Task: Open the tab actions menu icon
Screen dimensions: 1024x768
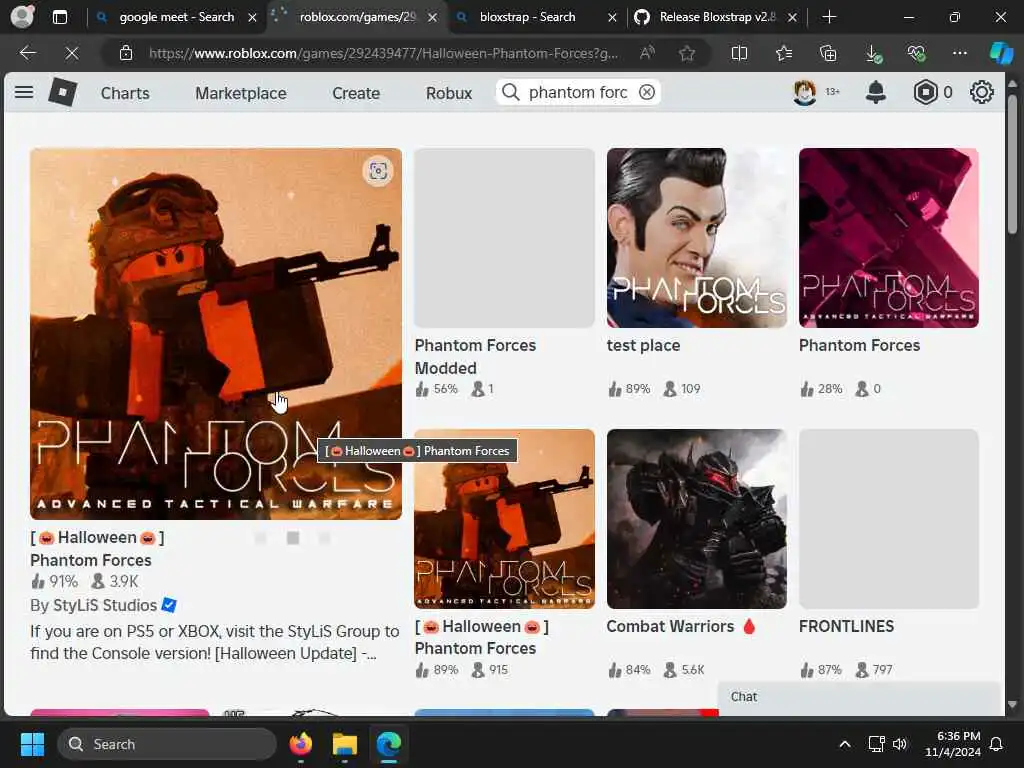Action: (x=59, y=17)
